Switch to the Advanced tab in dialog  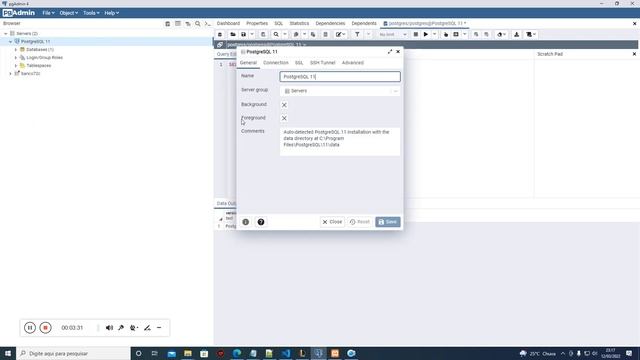coord(353,63)
